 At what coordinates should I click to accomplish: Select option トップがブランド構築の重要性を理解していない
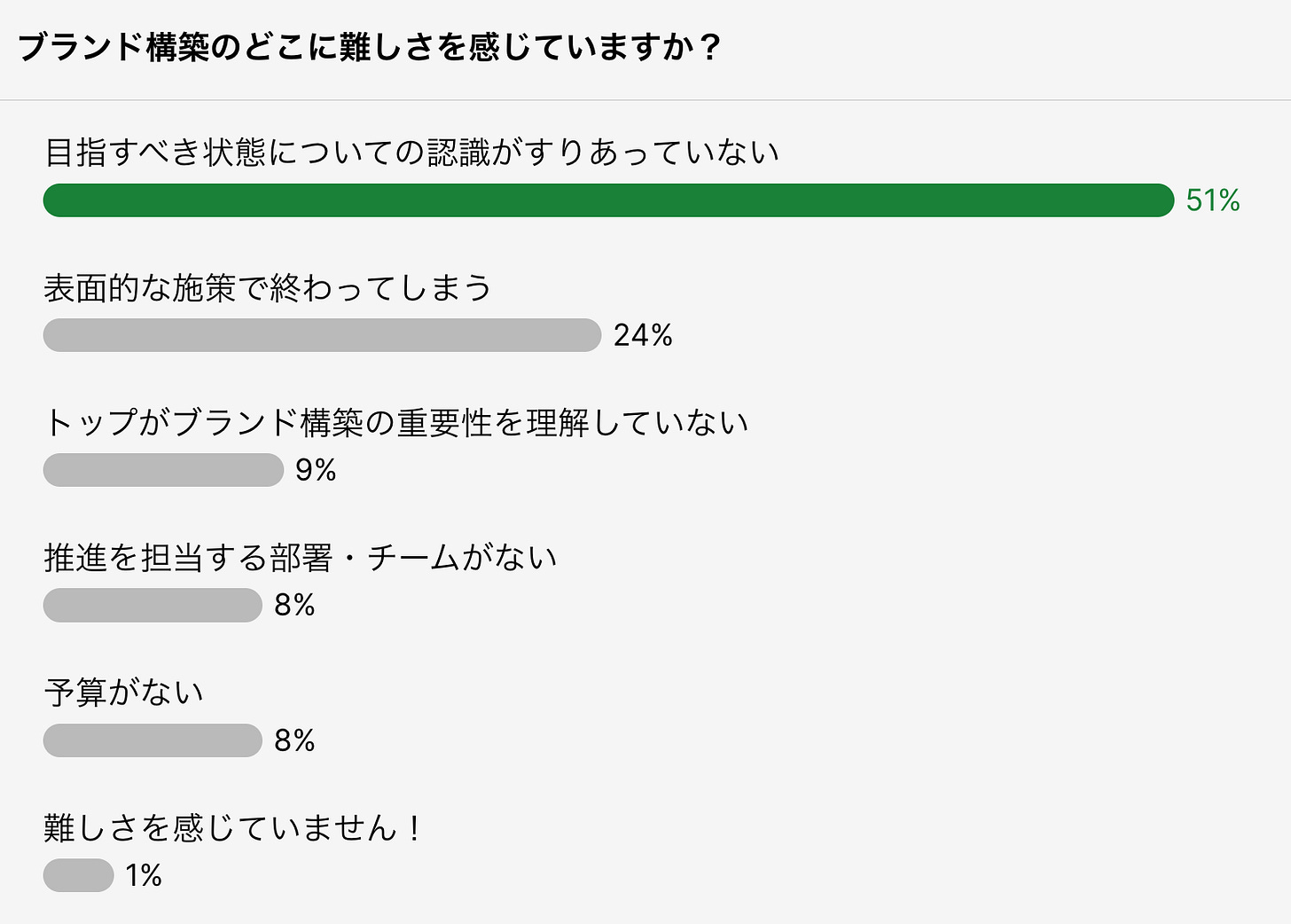[x=396, y=422]
